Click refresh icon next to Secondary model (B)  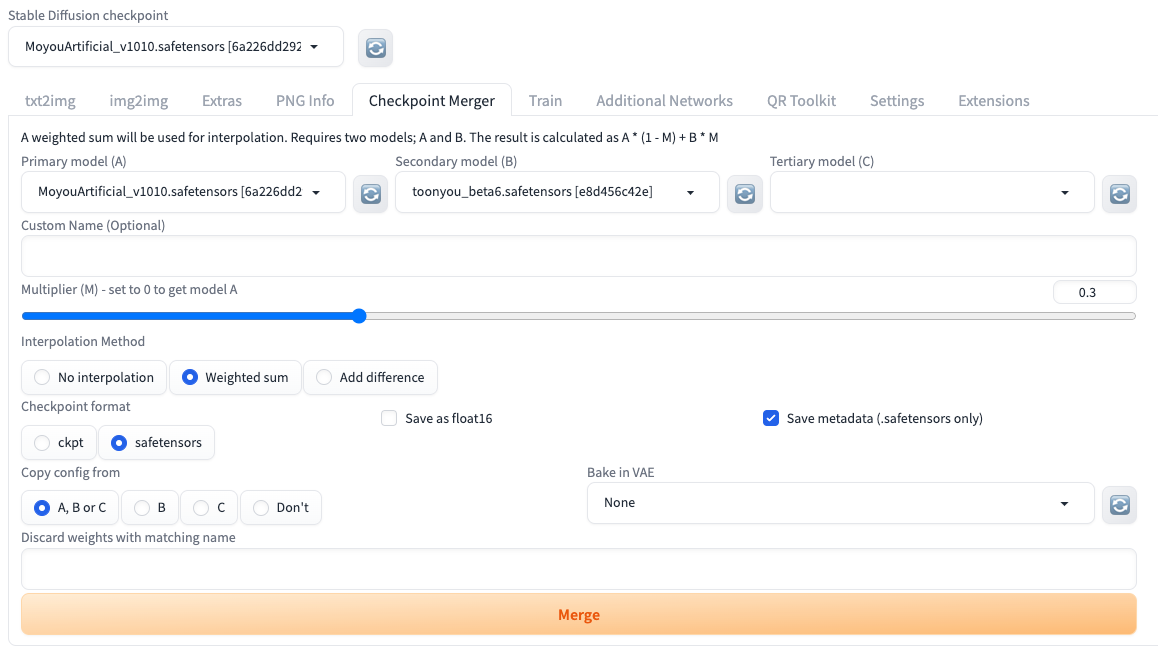click(x=744, y=194)
